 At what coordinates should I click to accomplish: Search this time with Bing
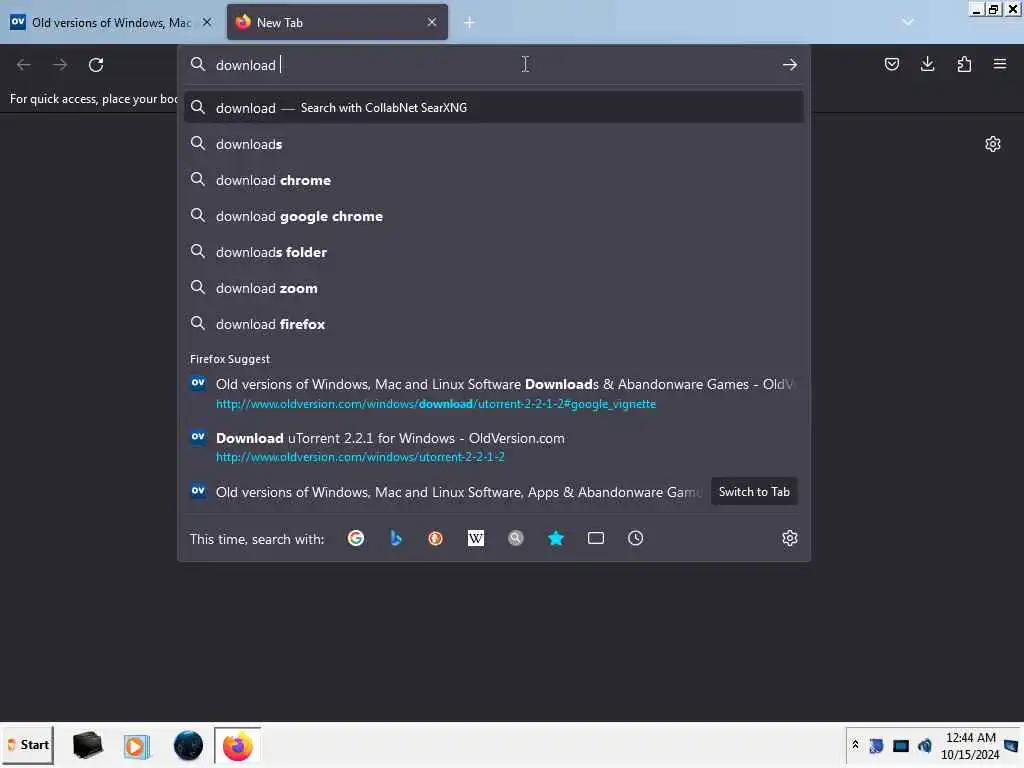[396, 538]
